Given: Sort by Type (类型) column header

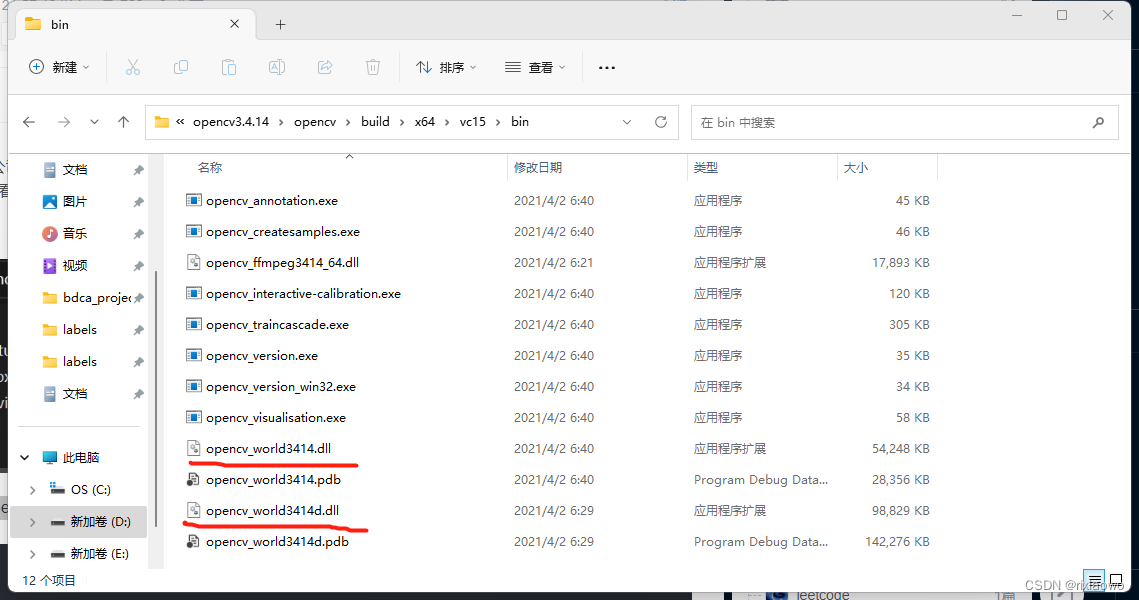Looking at the screenshot, I should click(705, 168).
